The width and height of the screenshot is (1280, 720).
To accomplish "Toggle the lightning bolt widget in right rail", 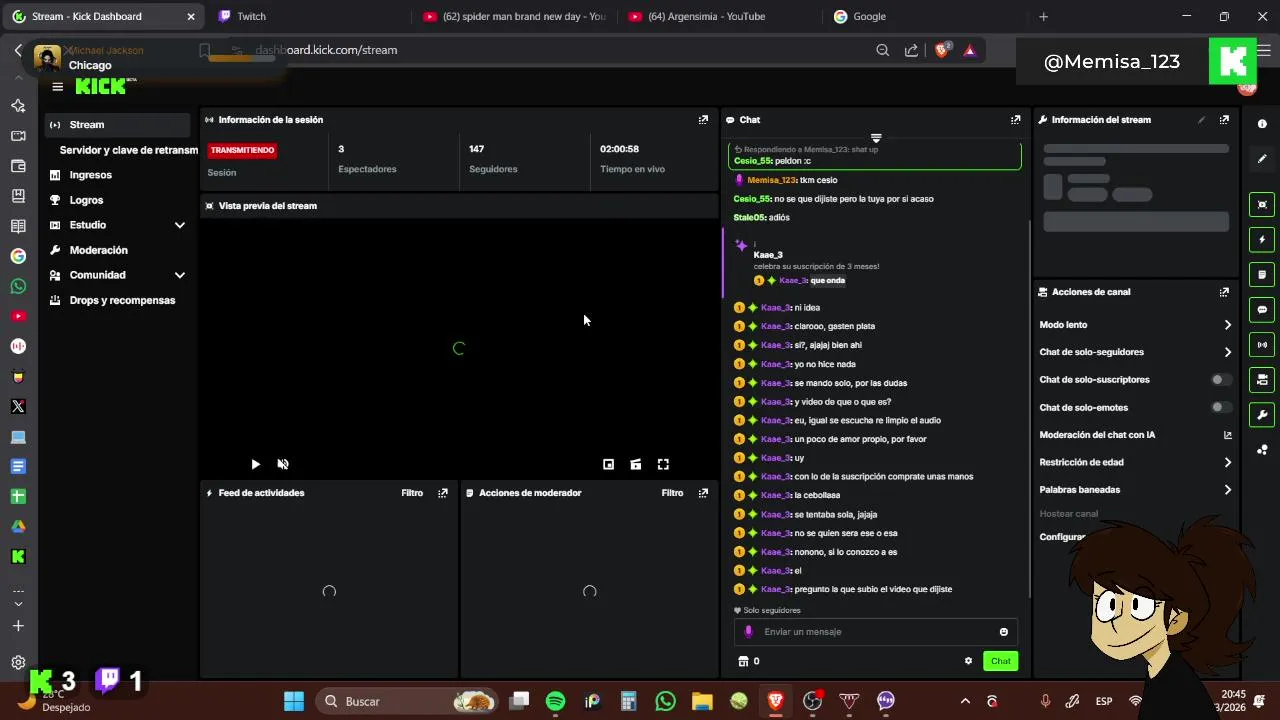I will [1262, 240].
